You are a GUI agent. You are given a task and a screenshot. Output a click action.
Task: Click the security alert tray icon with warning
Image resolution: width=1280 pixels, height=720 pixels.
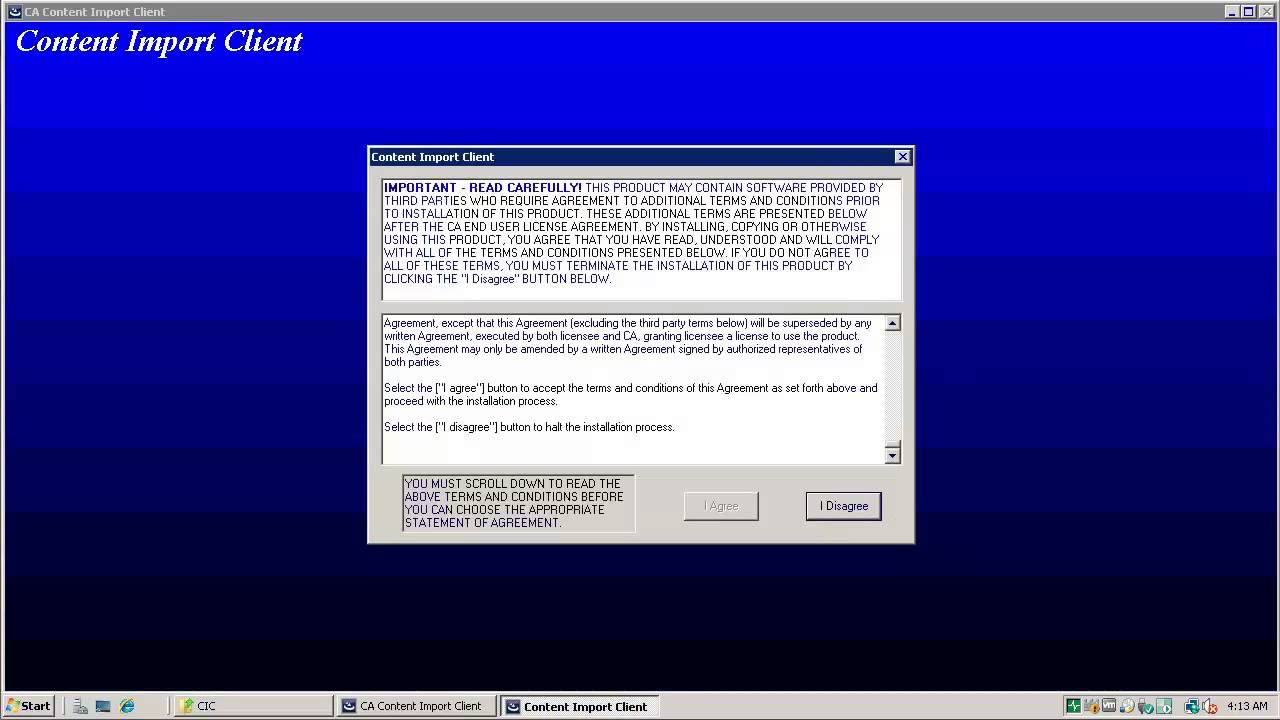point(1092,706)
